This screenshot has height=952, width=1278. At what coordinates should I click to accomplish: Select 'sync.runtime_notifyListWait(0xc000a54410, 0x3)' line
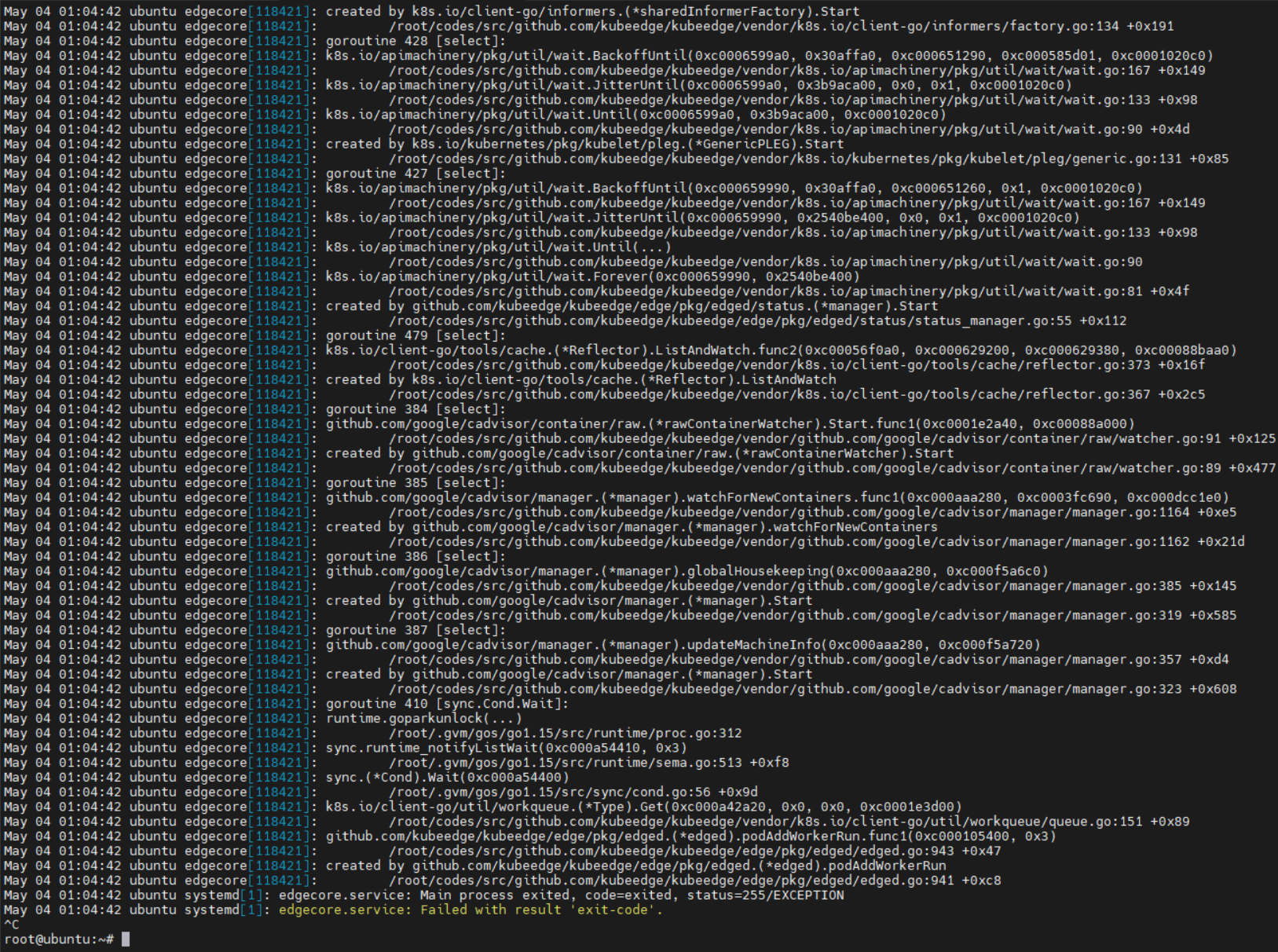point(346,748)
